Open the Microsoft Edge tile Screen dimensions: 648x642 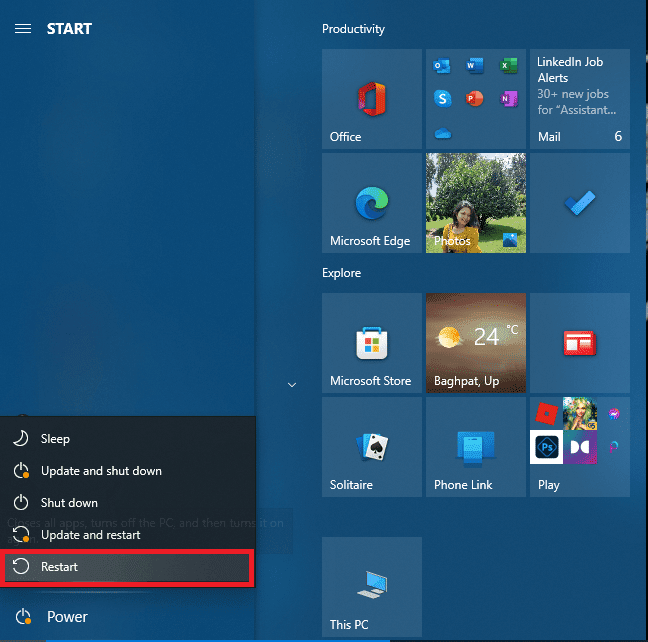coord(372,203)
